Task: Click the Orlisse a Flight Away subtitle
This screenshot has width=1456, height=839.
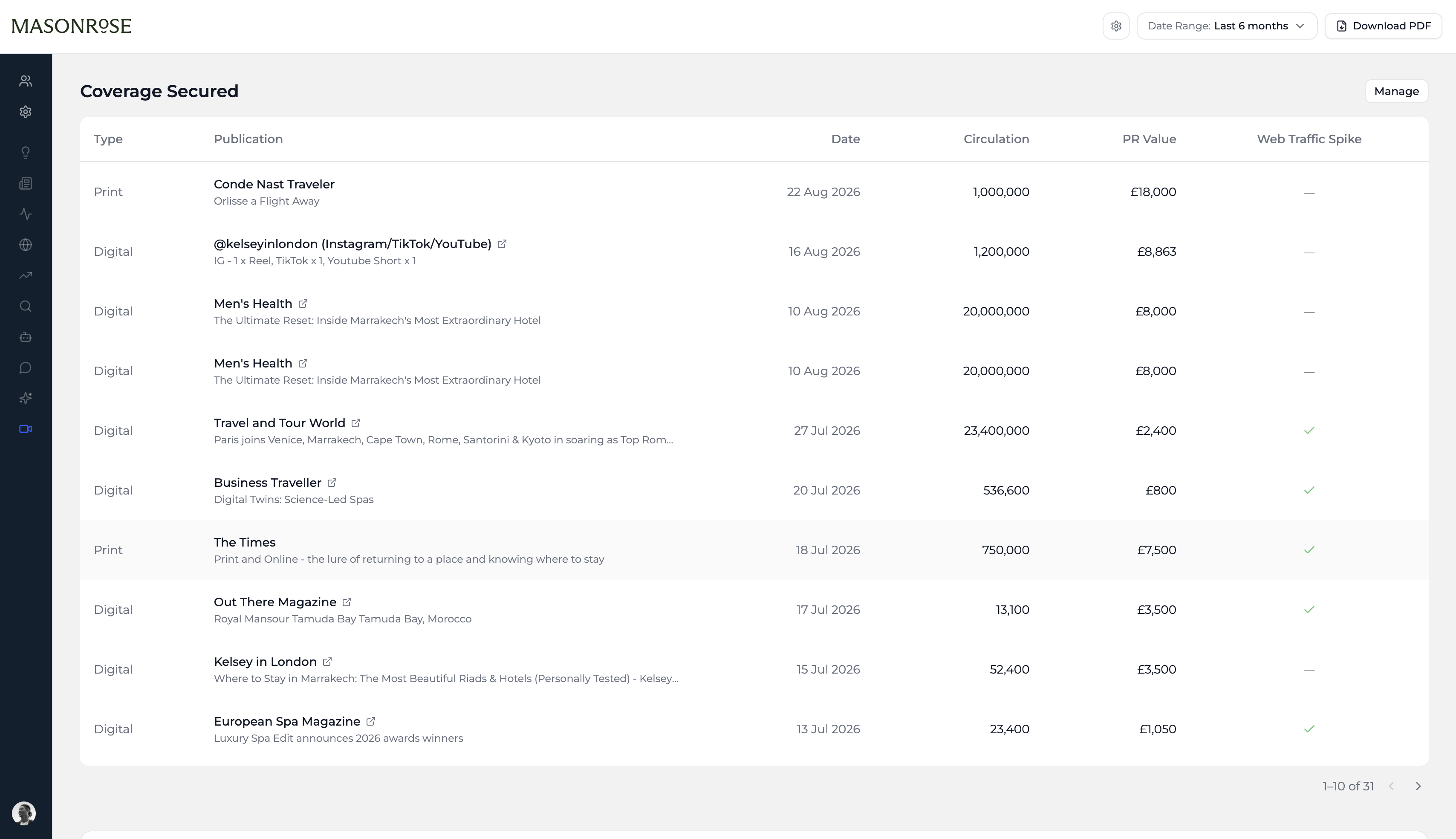Action: click(266, 201)
